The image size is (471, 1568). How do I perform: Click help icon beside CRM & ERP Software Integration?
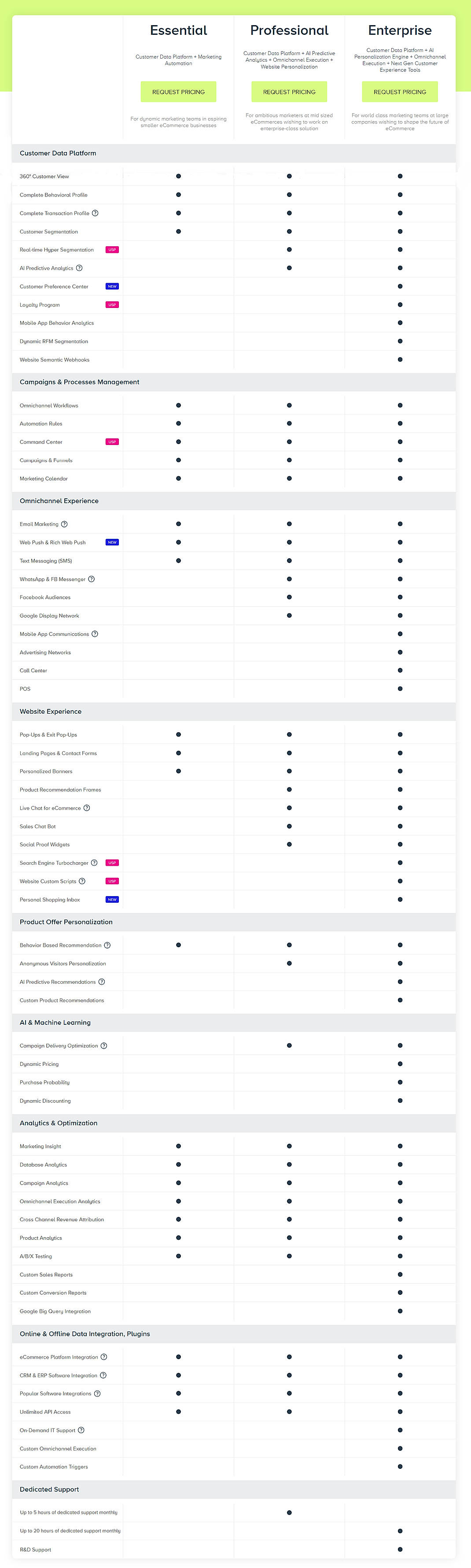pos(103,1375)
